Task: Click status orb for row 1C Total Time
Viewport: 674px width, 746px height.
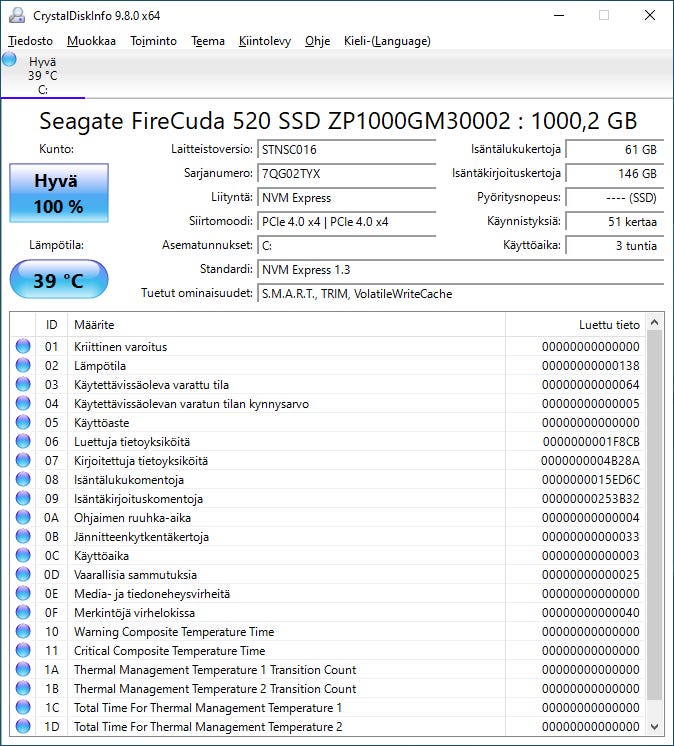Action: [x=23, y=707]
